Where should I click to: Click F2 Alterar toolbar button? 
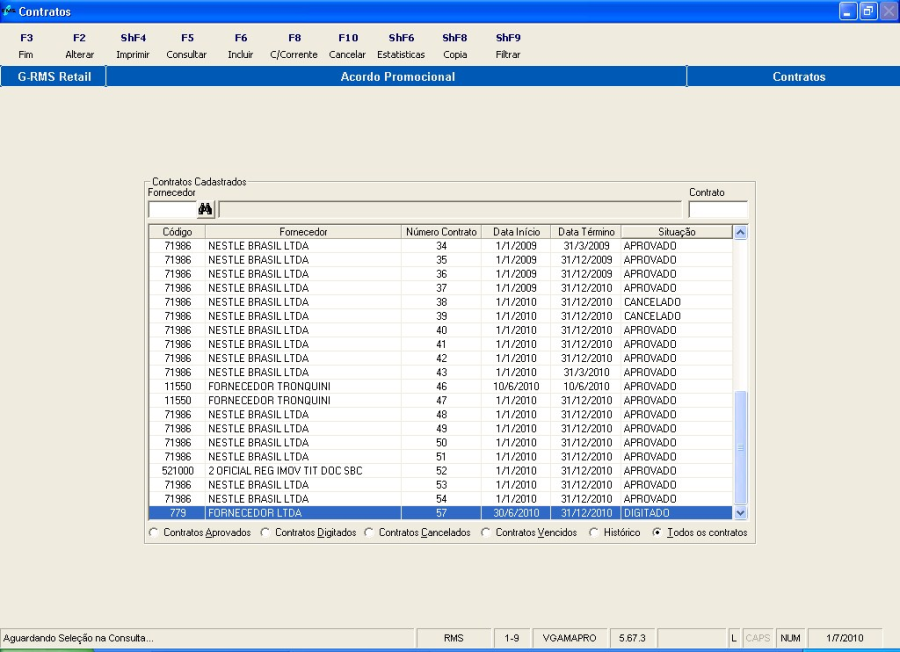click(80, 46)
